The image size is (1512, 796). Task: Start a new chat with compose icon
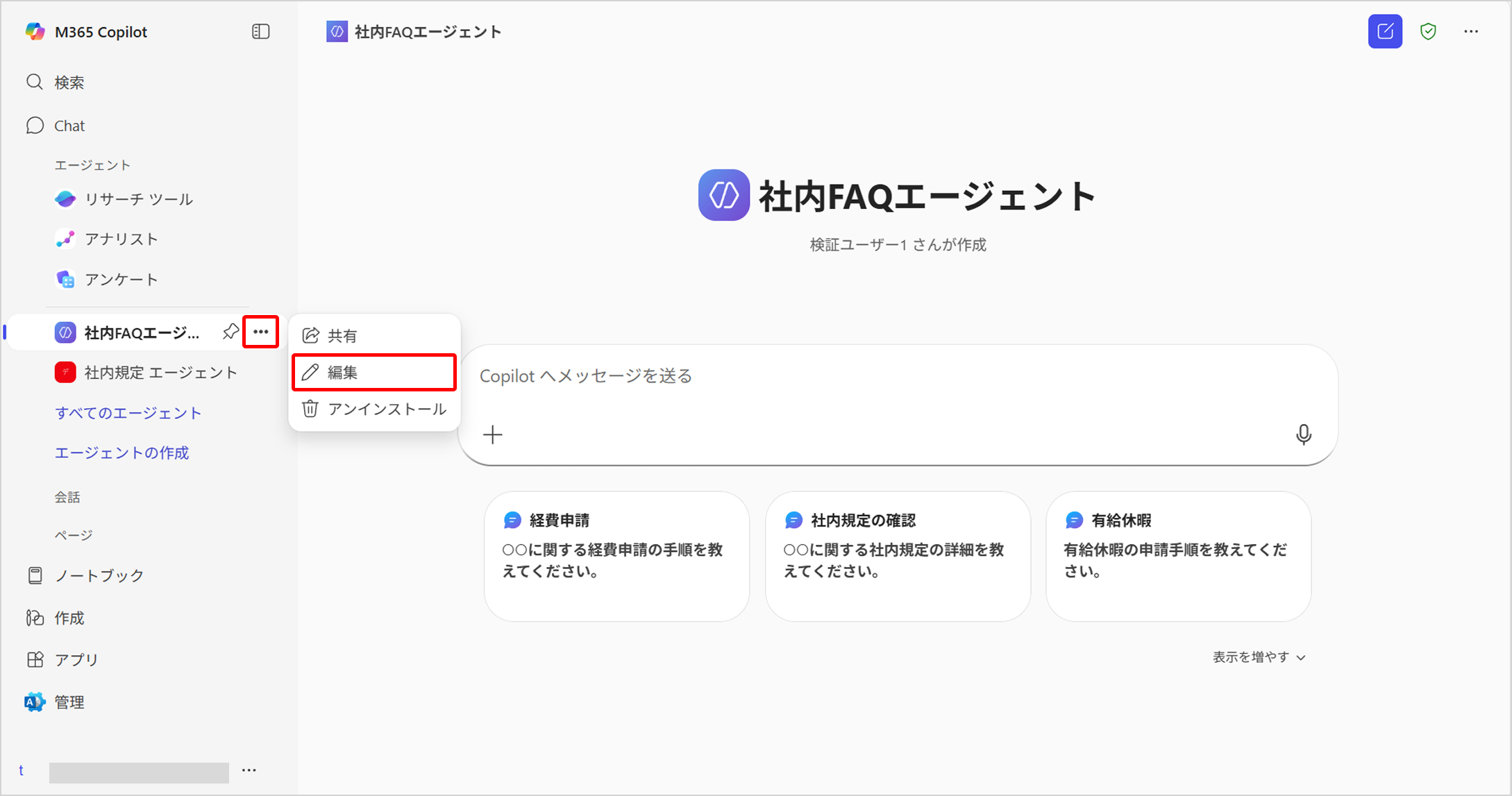(1384, 32)
